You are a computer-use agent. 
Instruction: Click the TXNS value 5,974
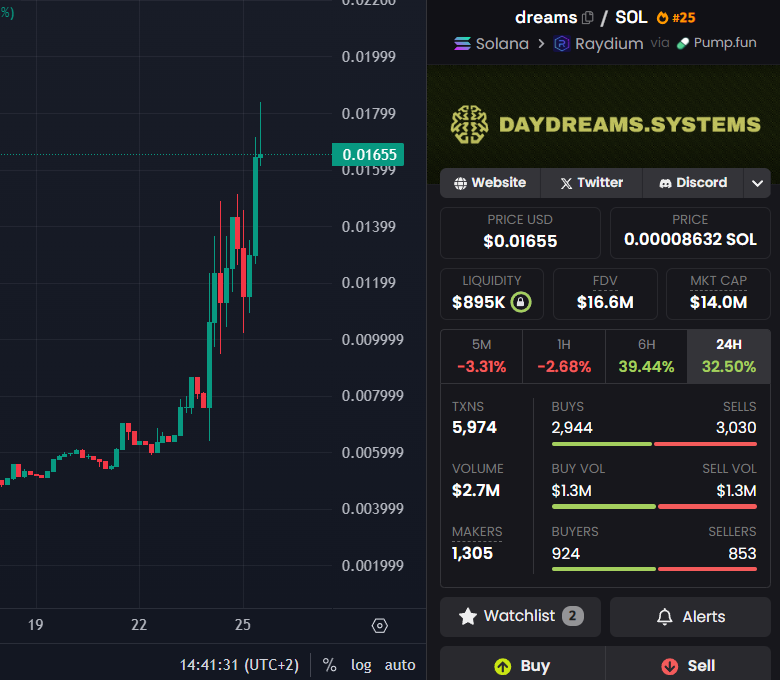click(474, 427)
